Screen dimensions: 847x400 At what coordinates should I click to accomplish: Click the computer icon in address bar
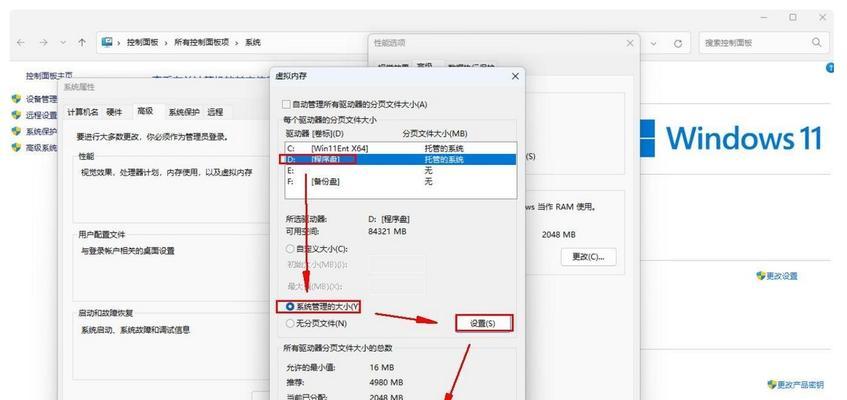coord(107,42)
